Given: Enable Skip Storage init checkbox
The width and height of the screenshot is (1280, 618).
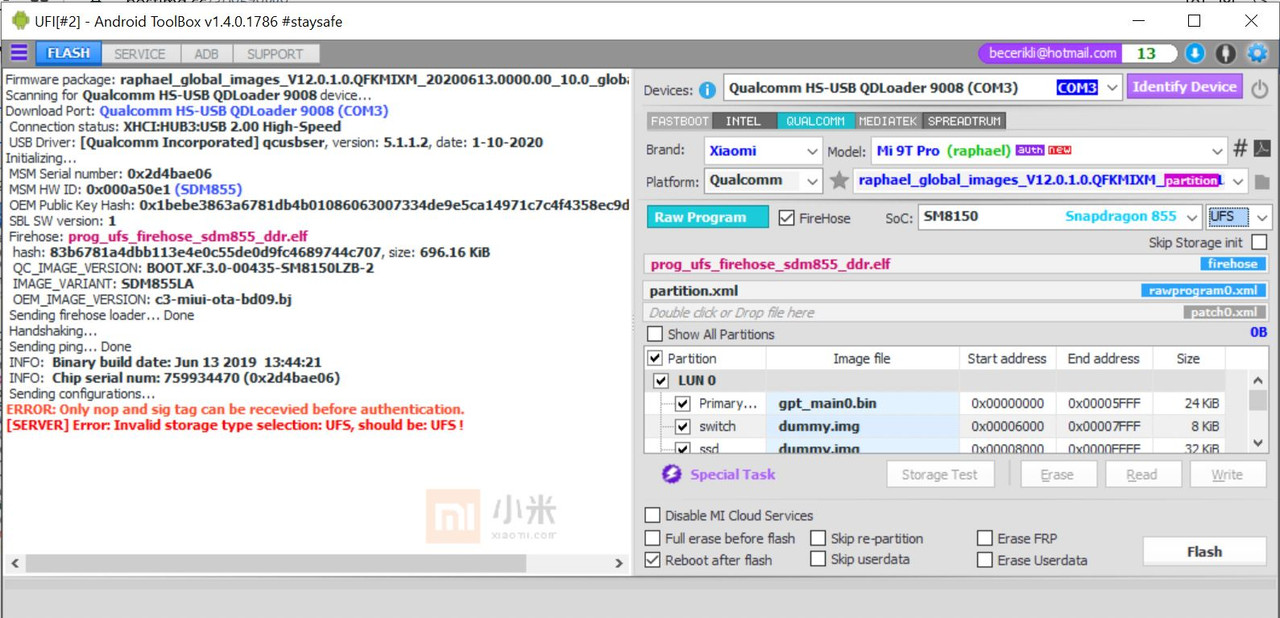Looking at the screenshot, I should click(1259, 242).
